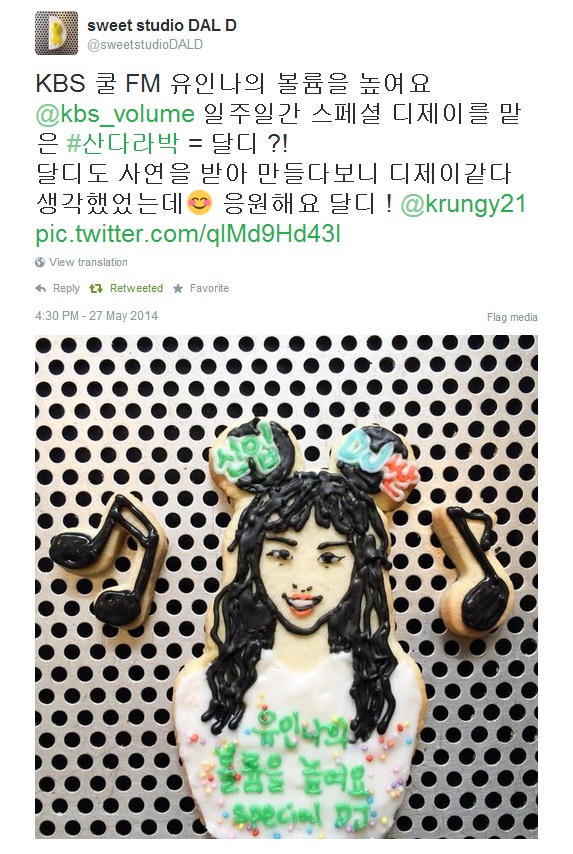Click the Favorite star icon
The height and width of the screenshot is (854, 573).
[178, 289]
